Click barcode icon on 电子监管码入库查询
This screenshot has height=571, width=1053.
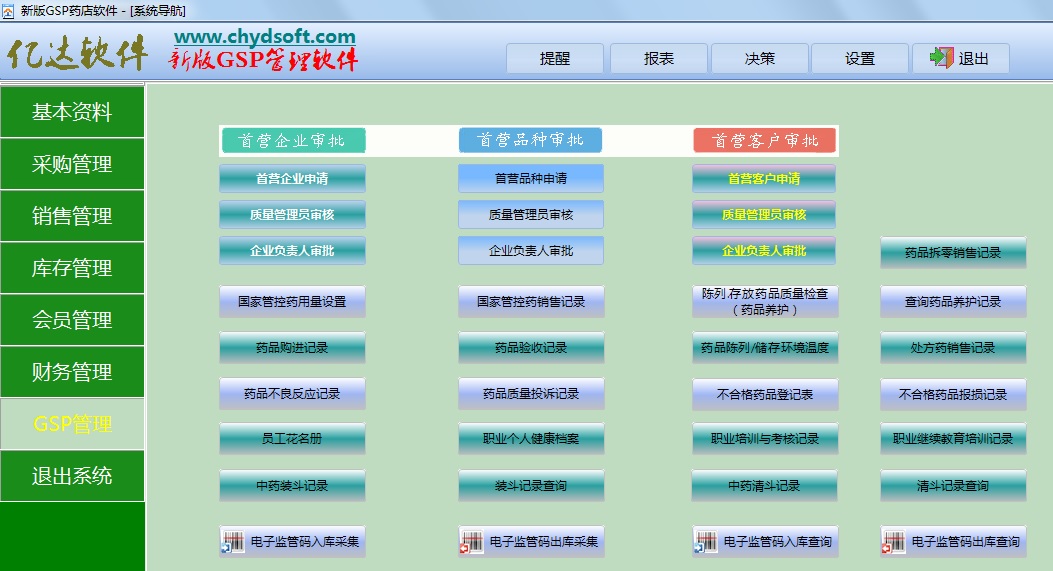706,541
